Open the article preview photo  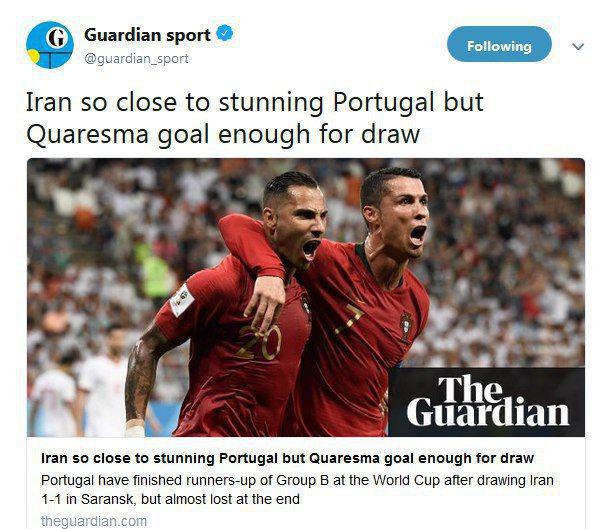(x=306, y=297)
